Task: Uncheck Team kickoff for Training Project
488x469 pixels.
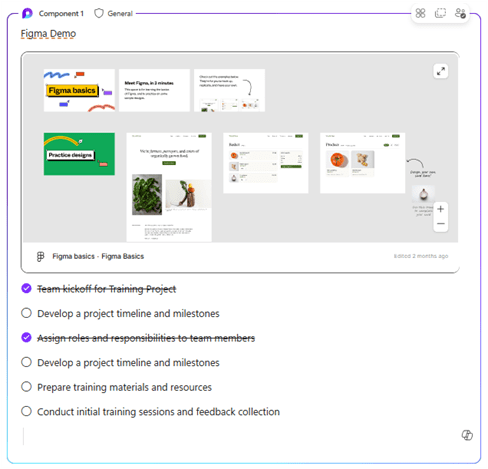Action: click(26, 288)
